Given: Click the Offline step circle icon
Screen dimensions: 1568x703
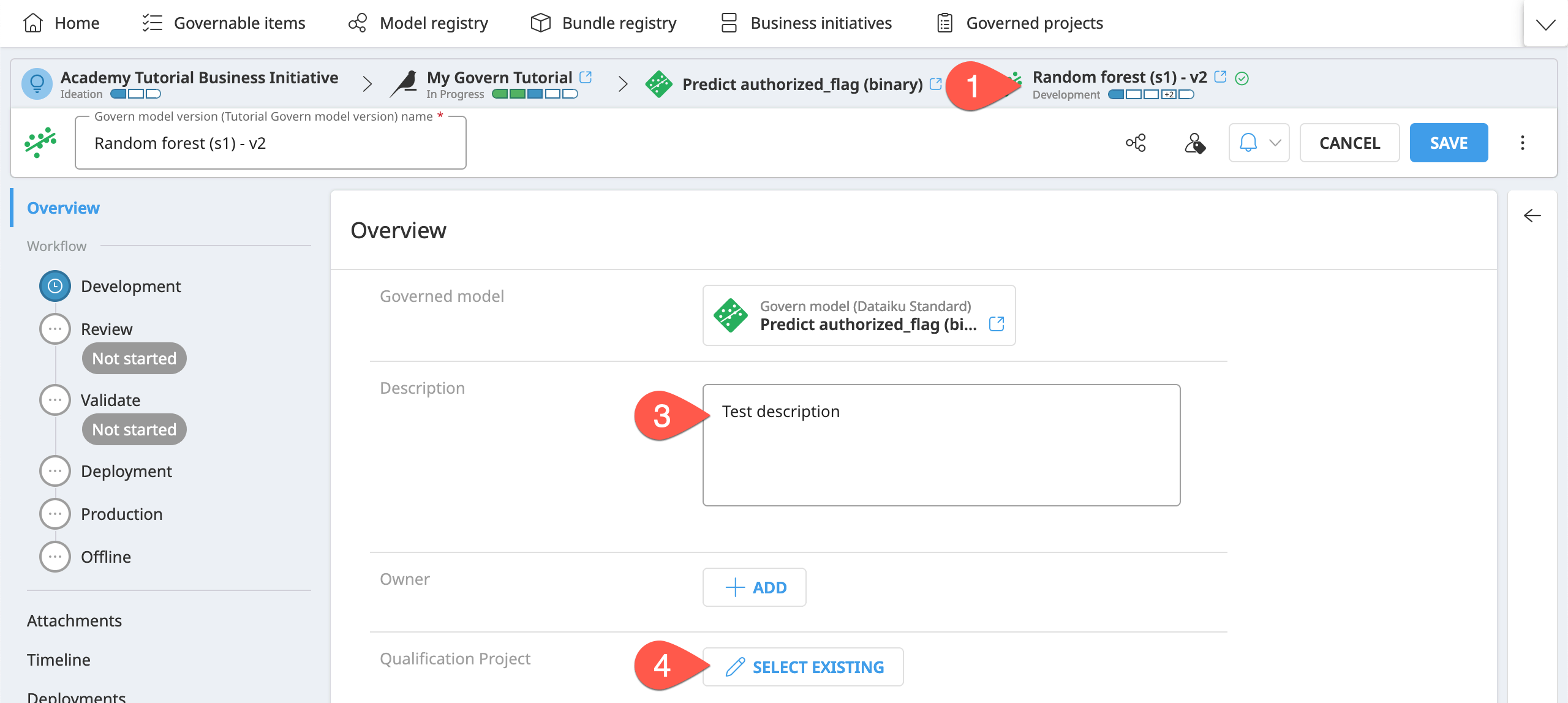Looking at the screenshot, I should tap(55, 557).
